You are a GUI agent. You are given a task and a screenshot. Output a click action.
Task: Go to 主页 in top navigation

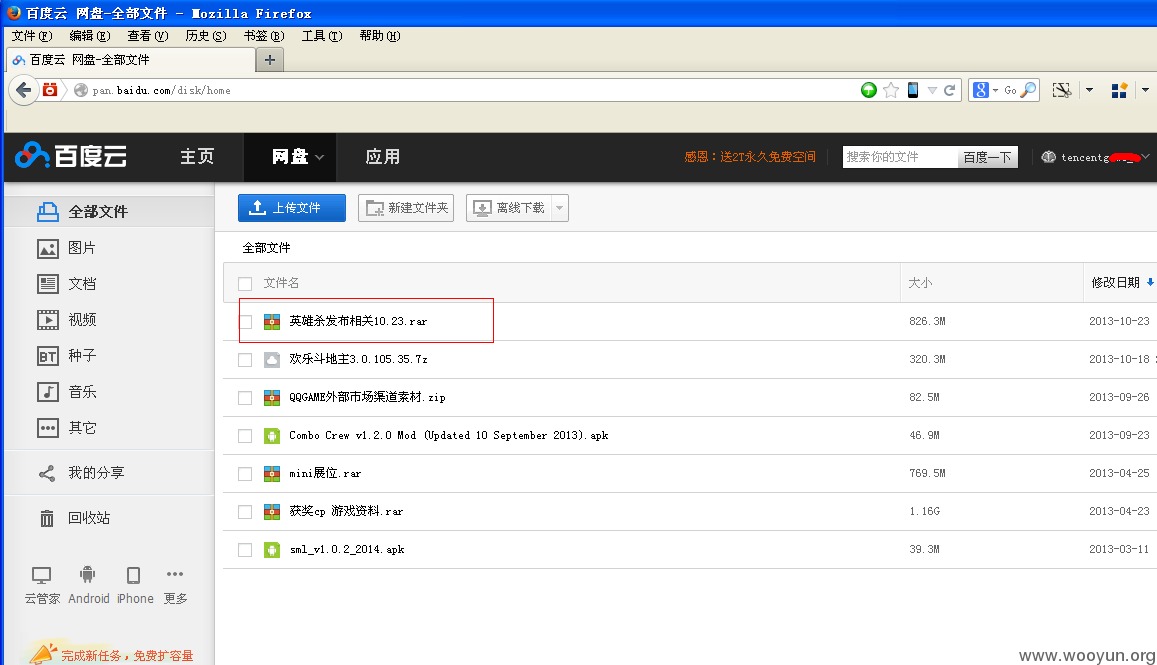coord(198,156)
